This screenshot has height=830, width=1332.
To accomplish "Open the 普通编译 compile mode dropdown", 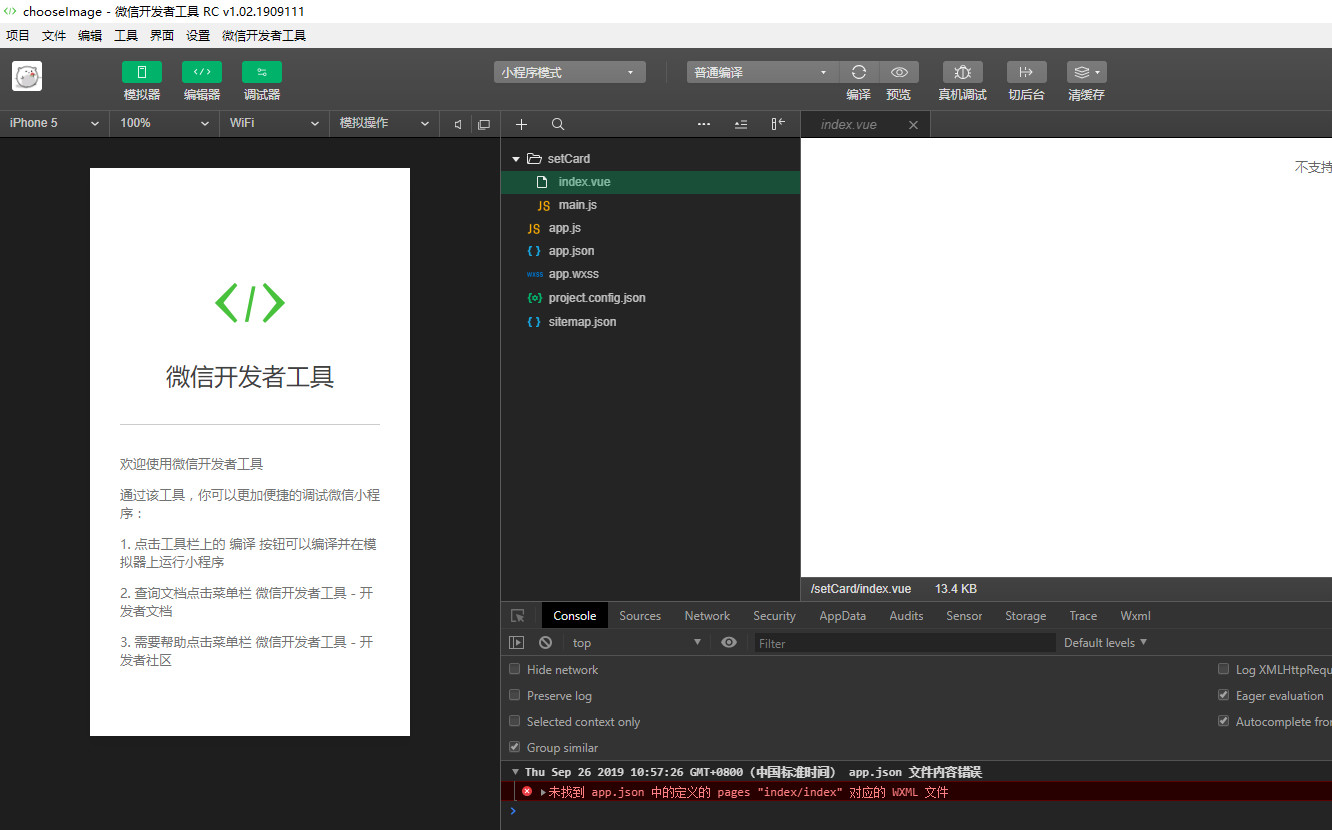I will coord(763,72).
